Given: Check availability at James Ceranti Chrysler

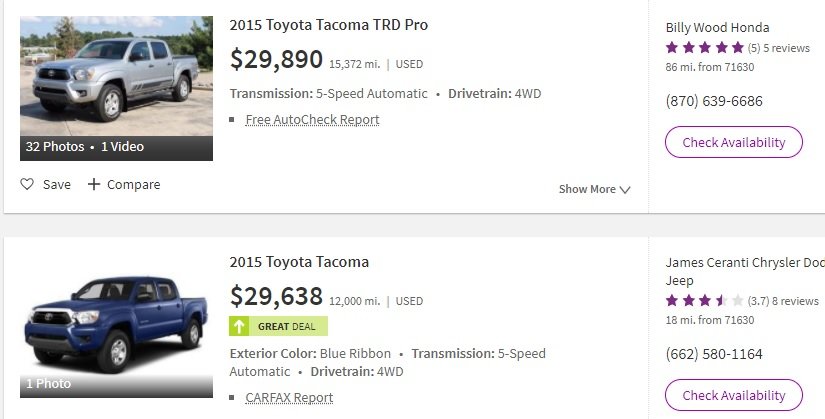Looking at the screenshot, I should pyautogui.click(x=734, y=395).
